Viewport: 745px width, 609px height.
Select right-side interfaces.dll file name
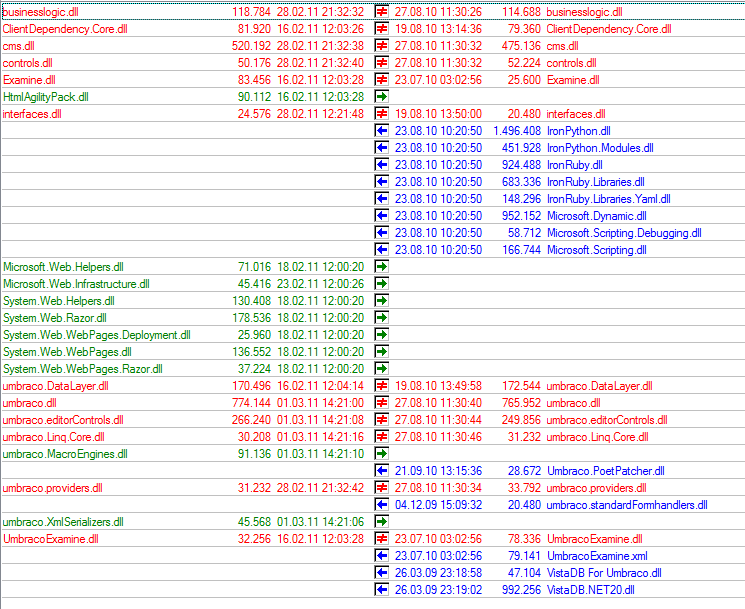(576, 114)
